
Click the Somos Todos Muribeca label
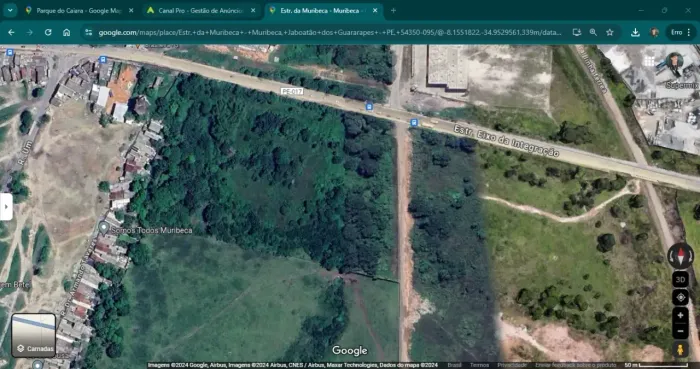151,230
